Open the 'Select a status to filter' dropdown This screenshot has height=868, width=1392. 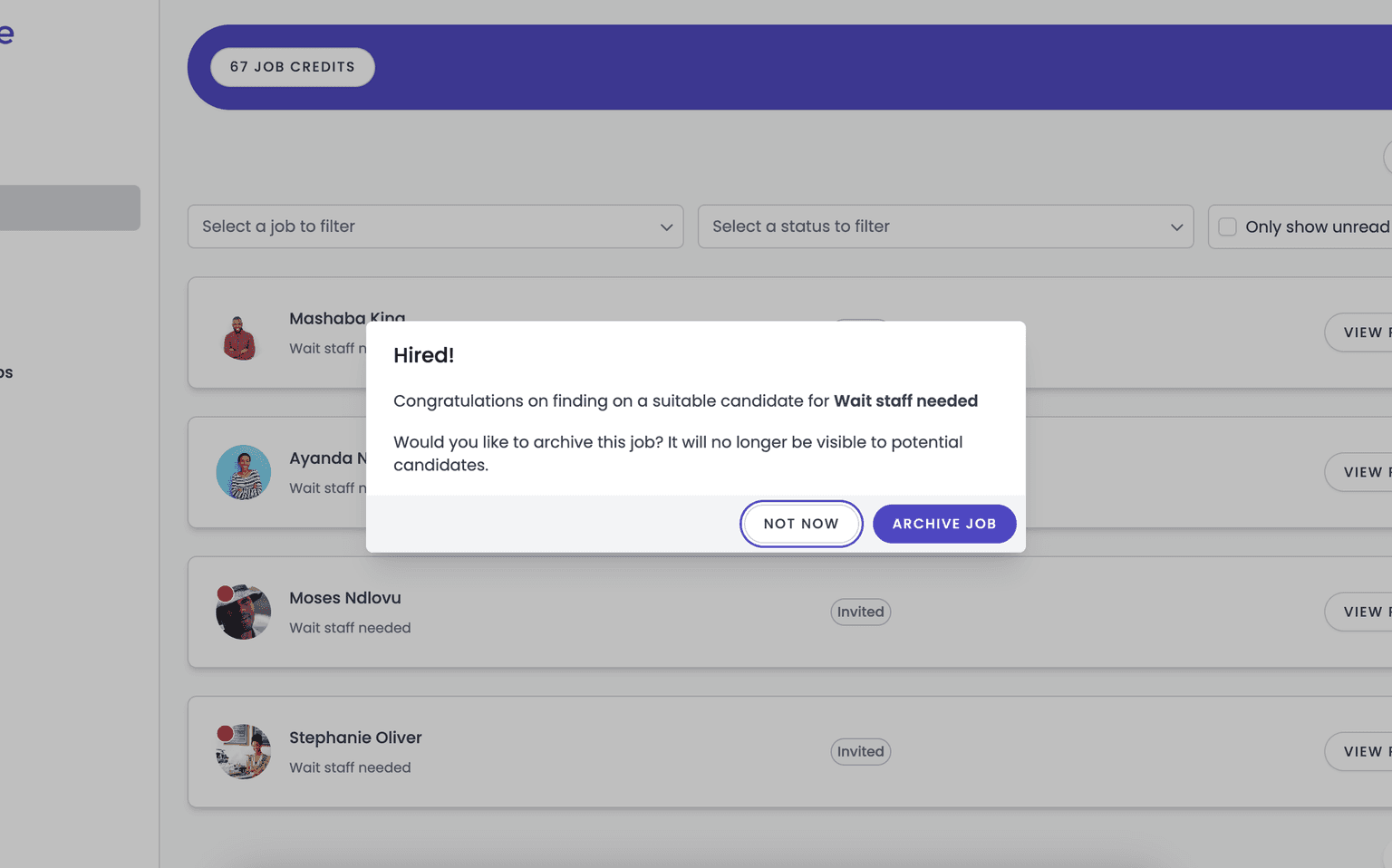[946, 227]
